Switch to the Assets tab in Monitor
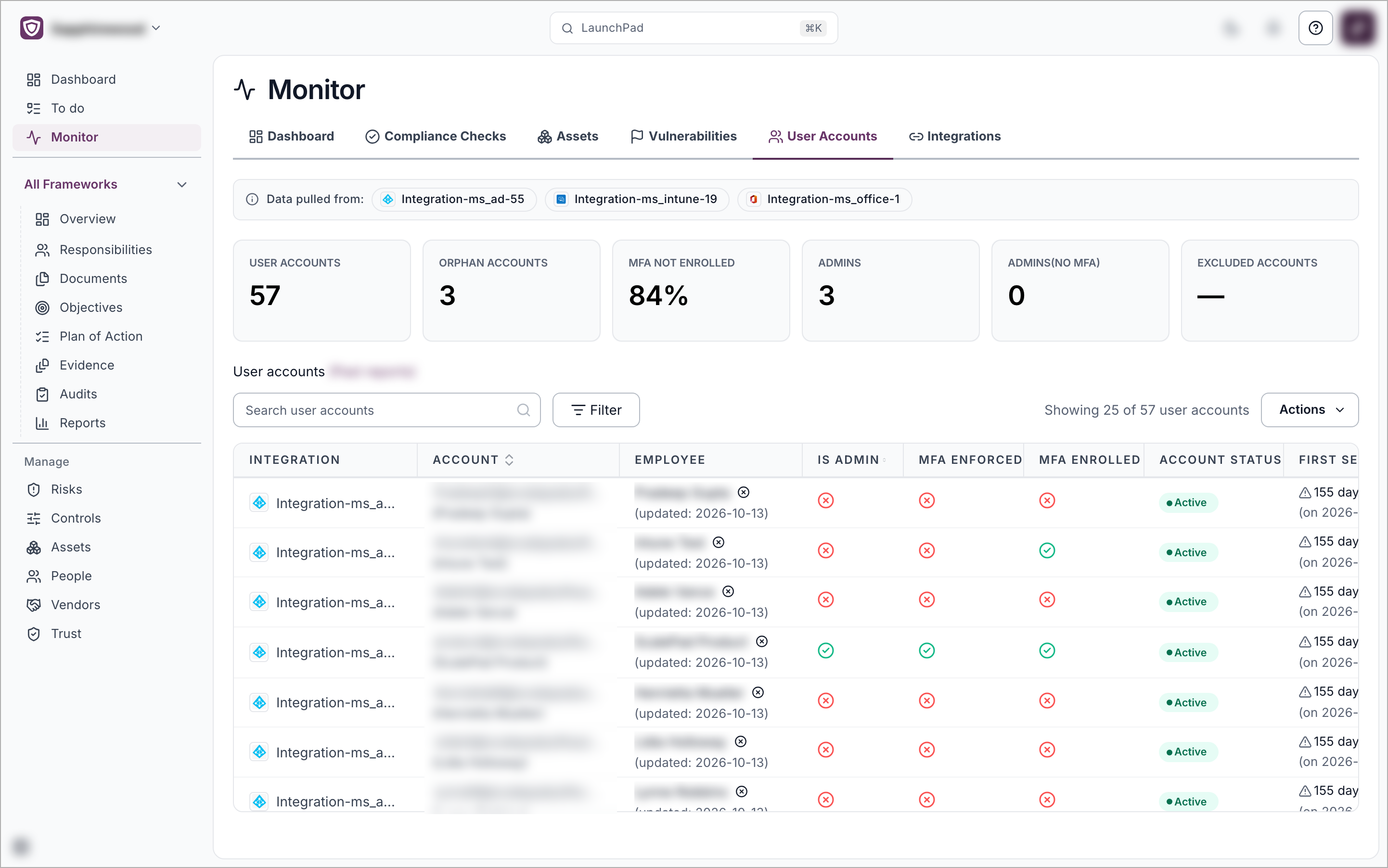Screen dimensions: 1388x868 (x=568, y=137)
